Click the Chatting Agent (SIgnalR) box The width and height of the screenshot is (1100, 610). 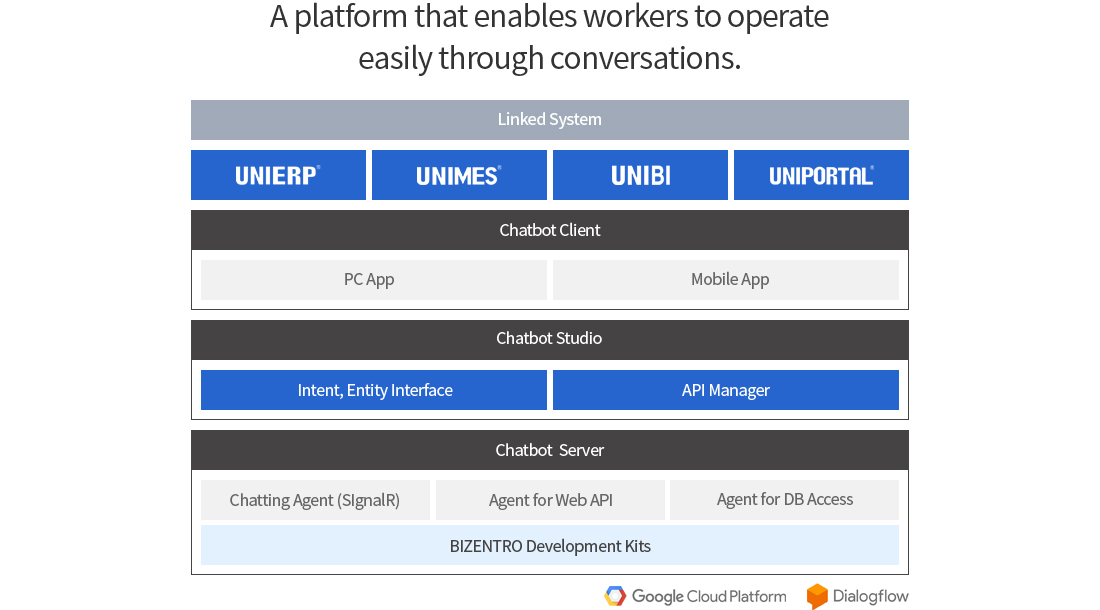315,500
